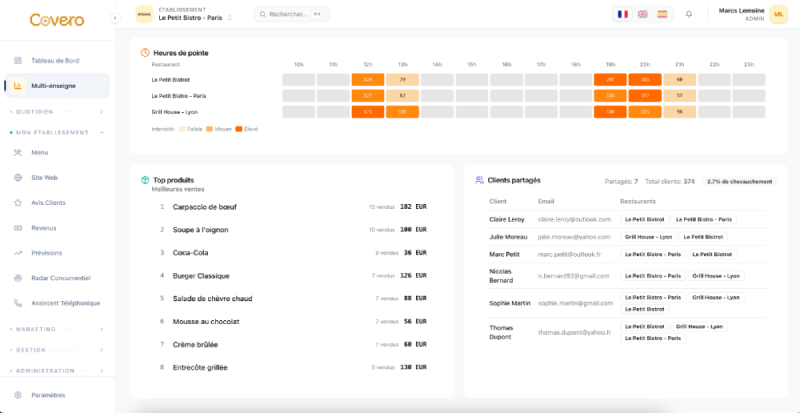This screenshot has height=413, width=800.
Task: Open Site Web globe icon
Action: (18, 177)
